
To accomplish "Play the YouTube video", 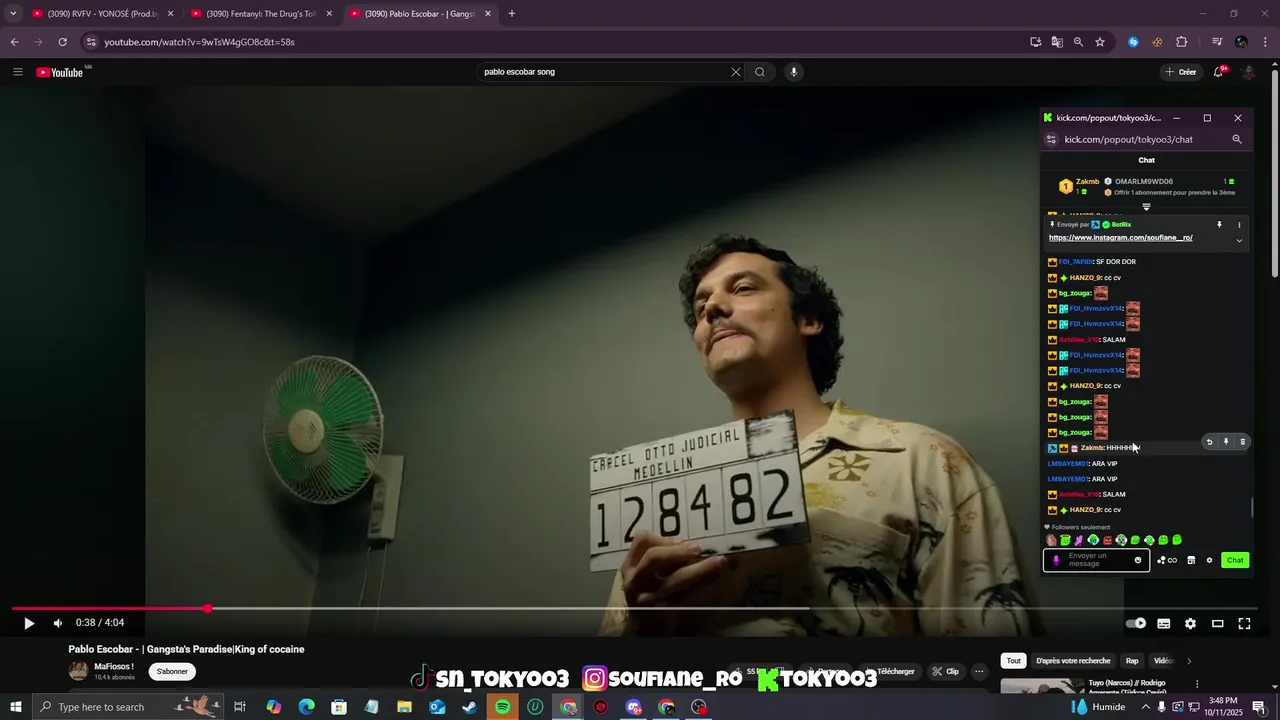I will click(29, 623).
